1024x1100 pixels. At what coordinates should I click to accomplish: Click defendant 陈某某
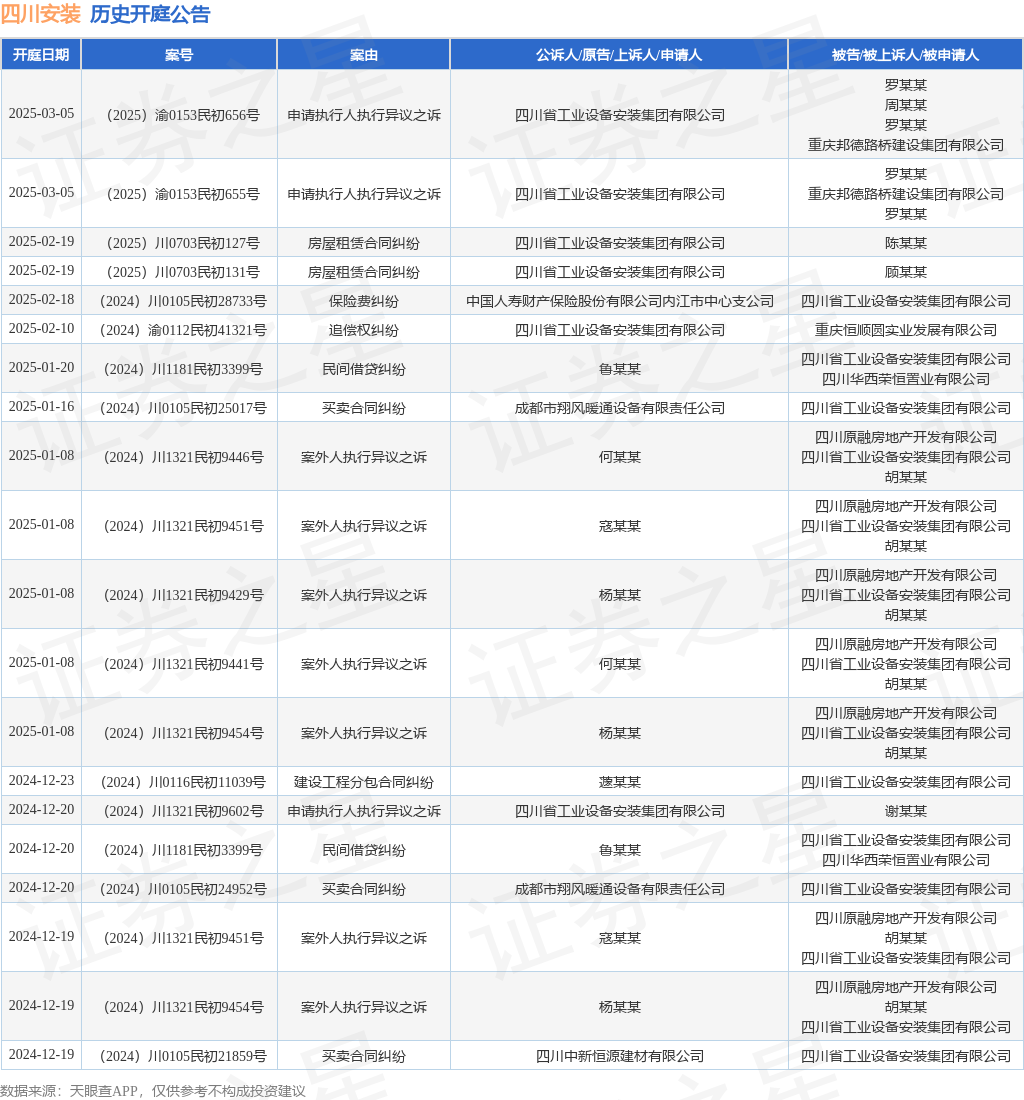(905, 243)
